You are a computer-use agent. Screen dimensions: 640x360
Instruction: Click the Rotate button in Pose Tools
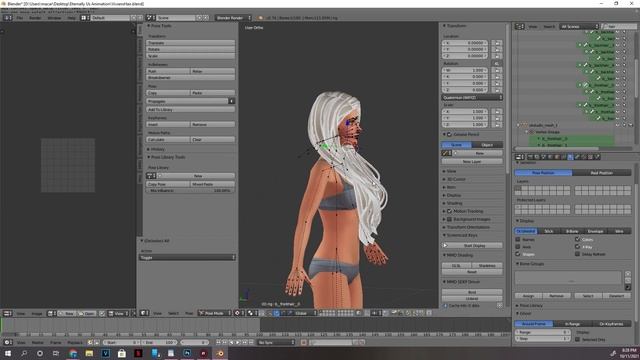[x=190, y=49]
